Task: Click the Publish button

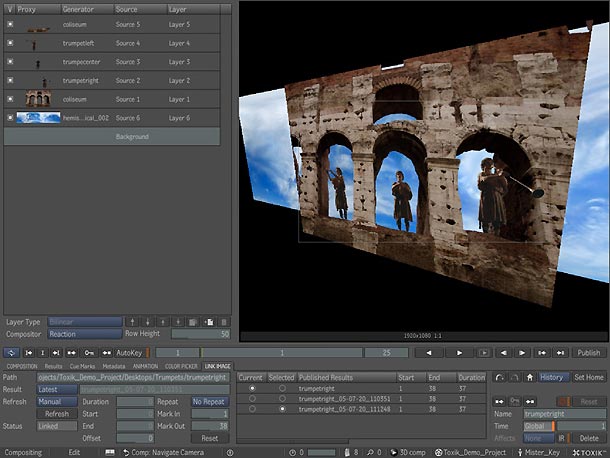Action: [x=589, y=352]
